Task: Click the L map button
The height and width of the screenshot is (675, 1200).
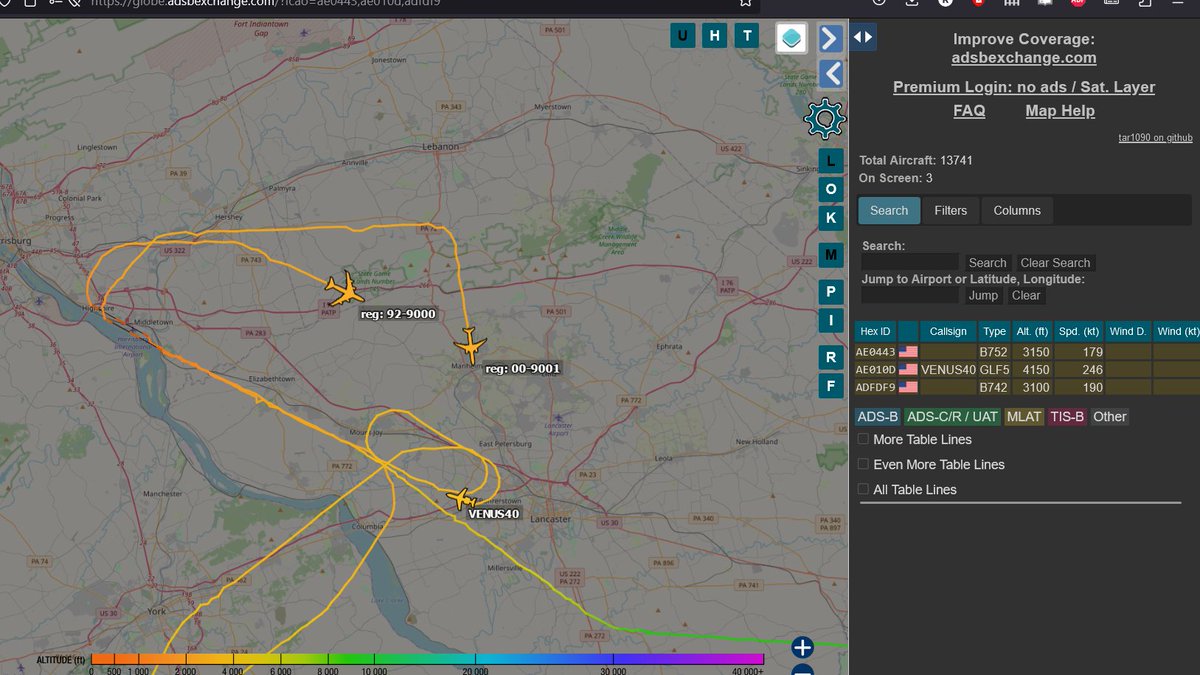Action: click(x=831, y=161)
